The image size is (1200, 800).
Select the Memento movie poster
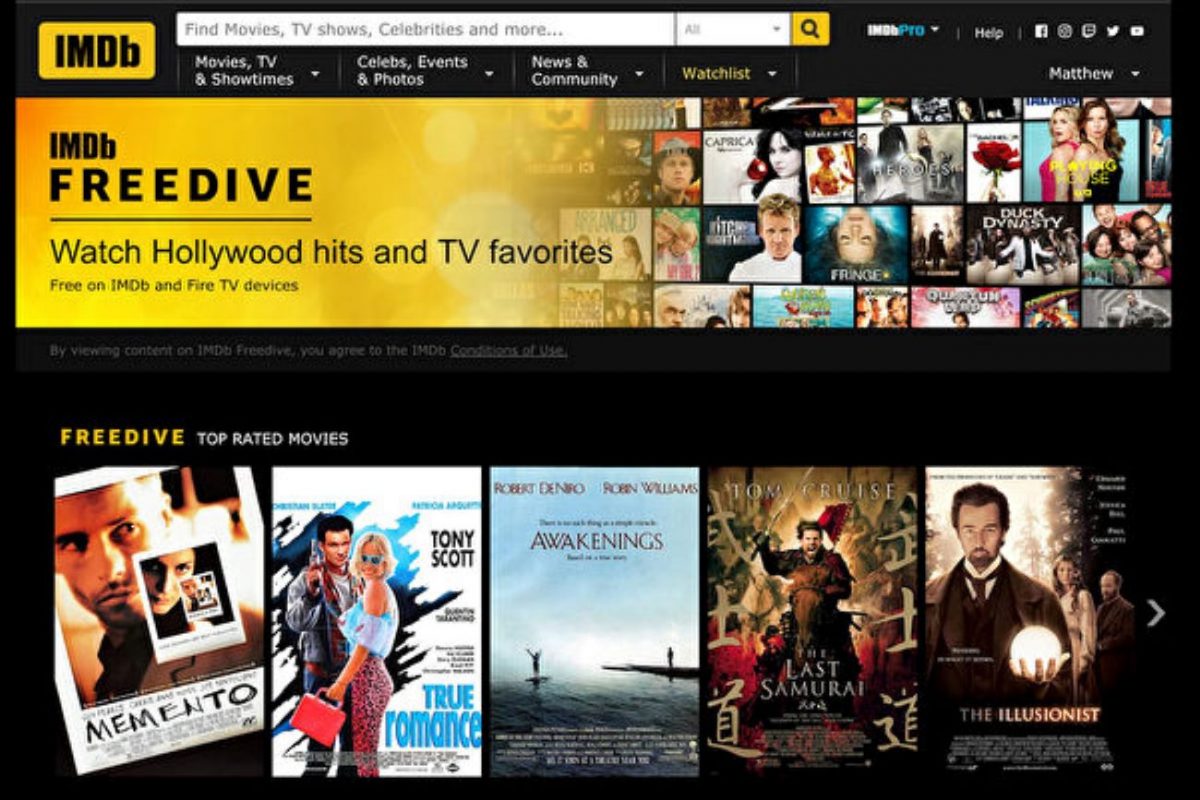159,620
